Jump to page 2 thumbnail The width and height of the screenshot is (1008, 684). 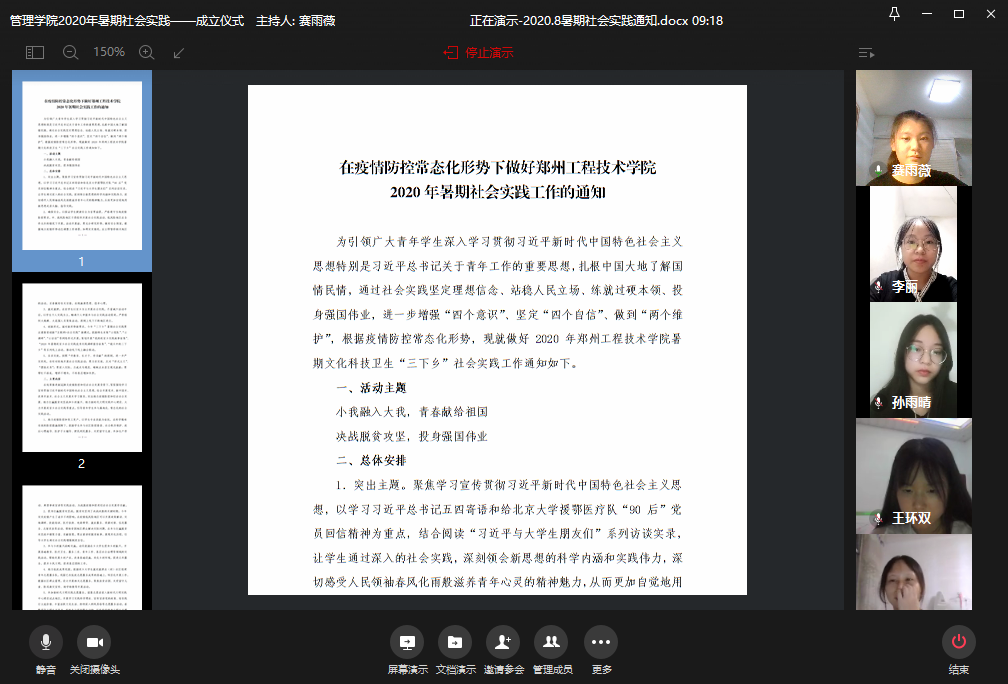coord(82,368)
